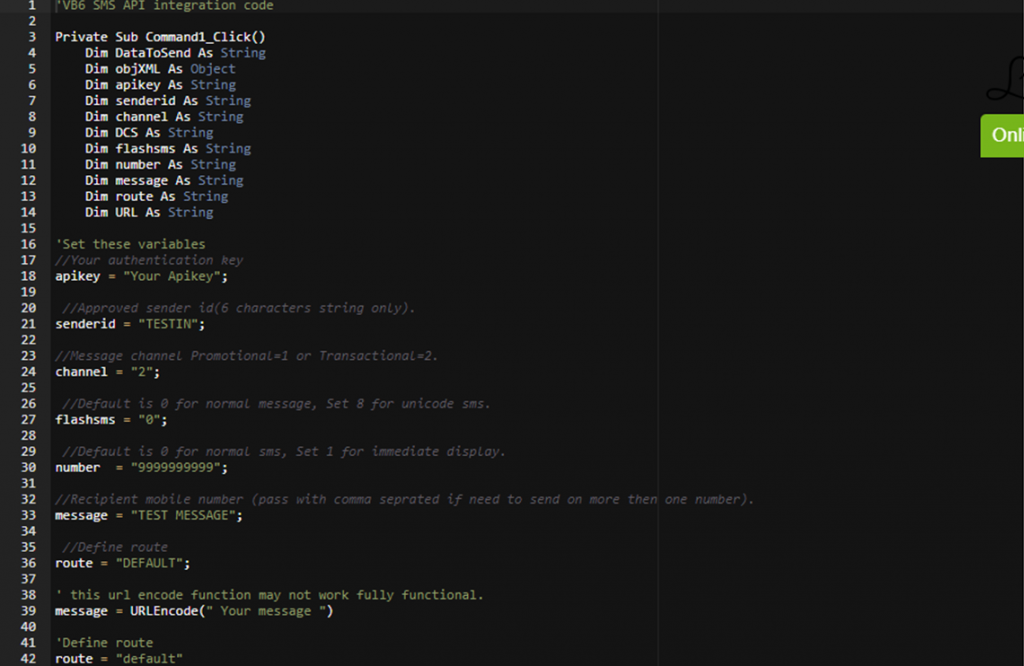The height and width of the screenshot is (666, 1024).
Task: Click the channel = "2" assignment
Action: click(x=106, y=372)
